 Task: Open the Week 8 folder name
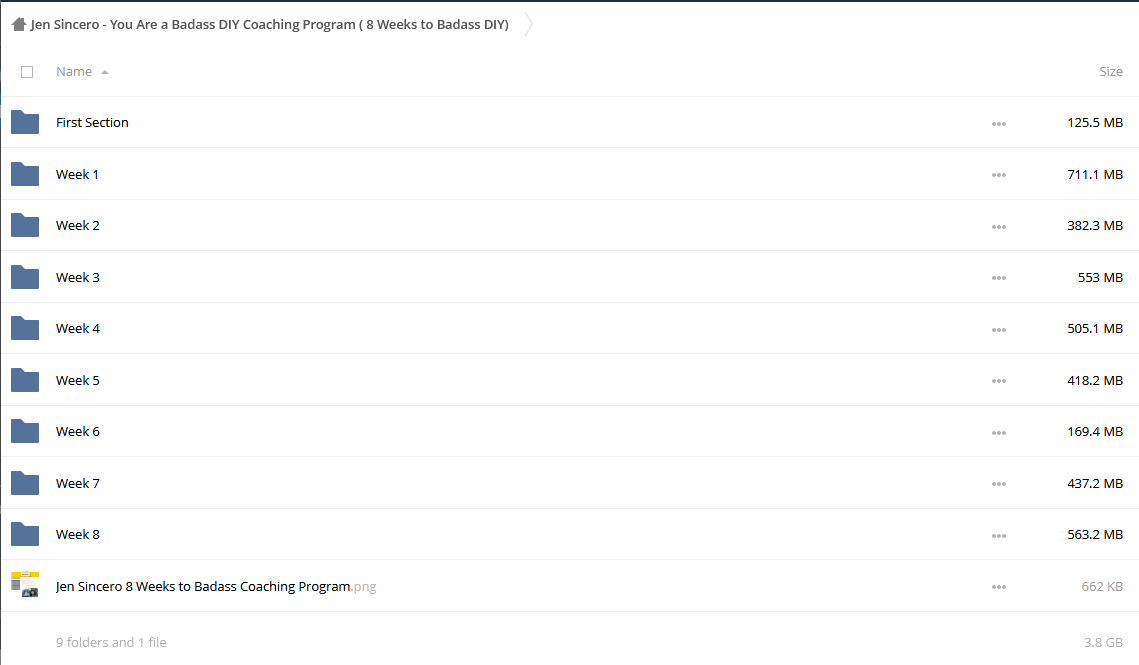(78, 535)
